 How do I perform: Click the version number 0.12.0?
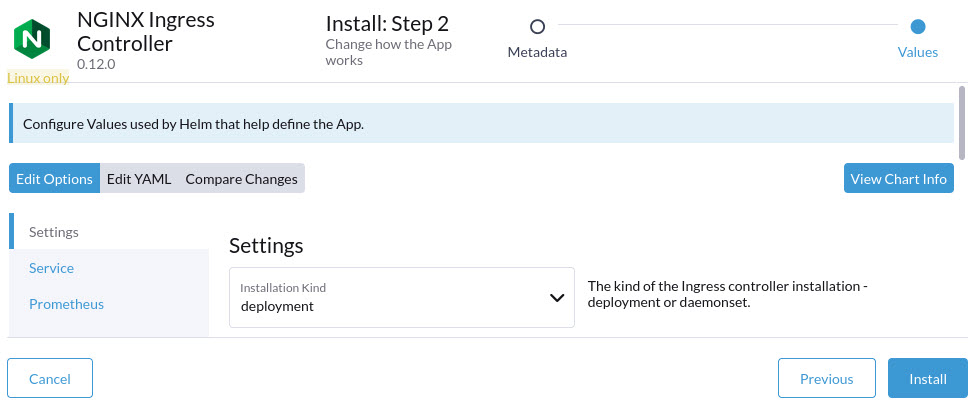96,63
